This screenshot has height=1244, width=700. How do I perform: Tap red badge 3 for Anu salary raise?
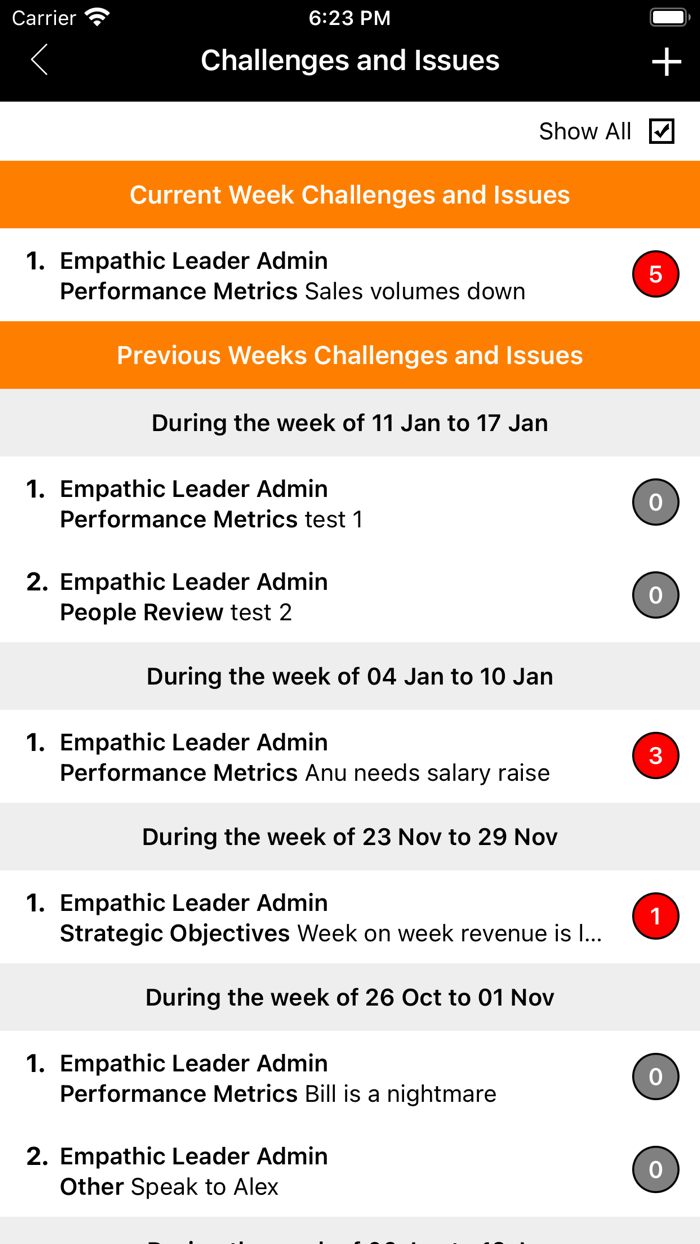655,756
